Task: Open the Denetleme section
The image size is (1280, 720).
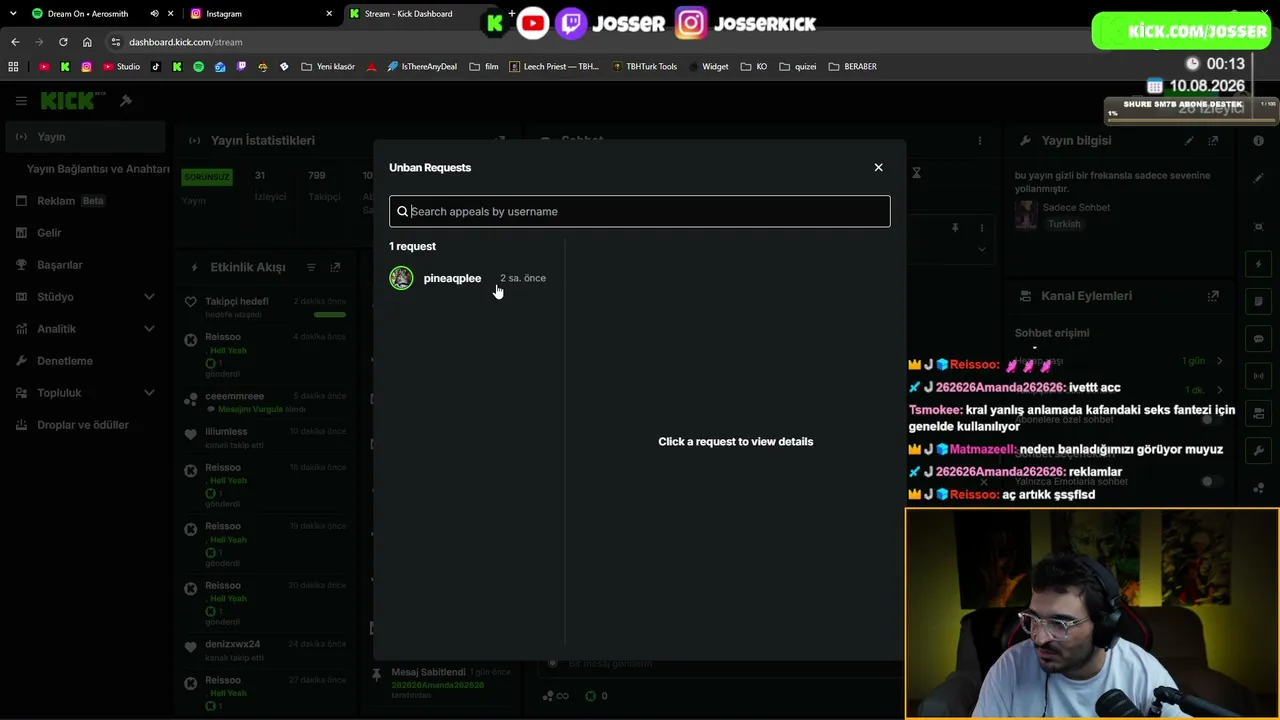Action: [x=85, y=361]
